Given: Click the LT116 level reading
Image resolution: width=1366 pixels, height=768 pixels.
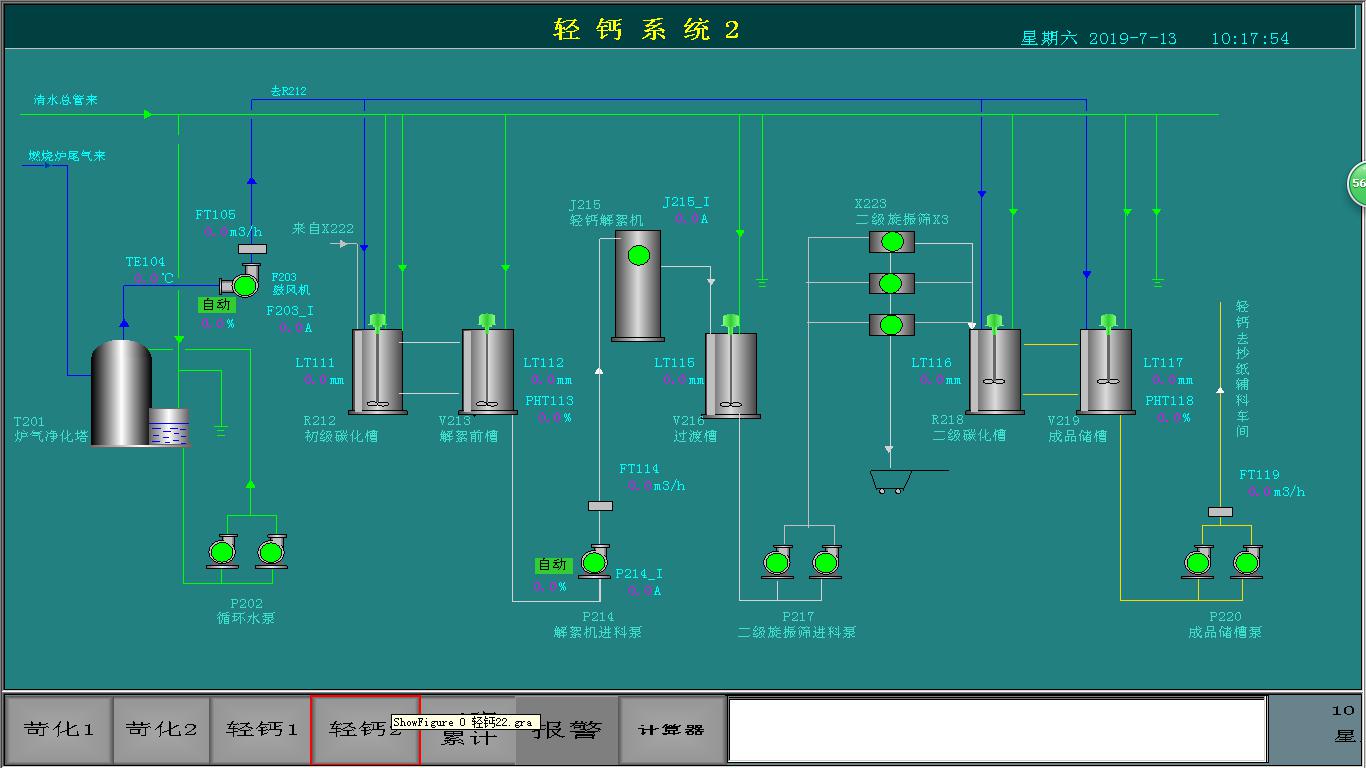Looking at the screenshot, I should (939, 380).
